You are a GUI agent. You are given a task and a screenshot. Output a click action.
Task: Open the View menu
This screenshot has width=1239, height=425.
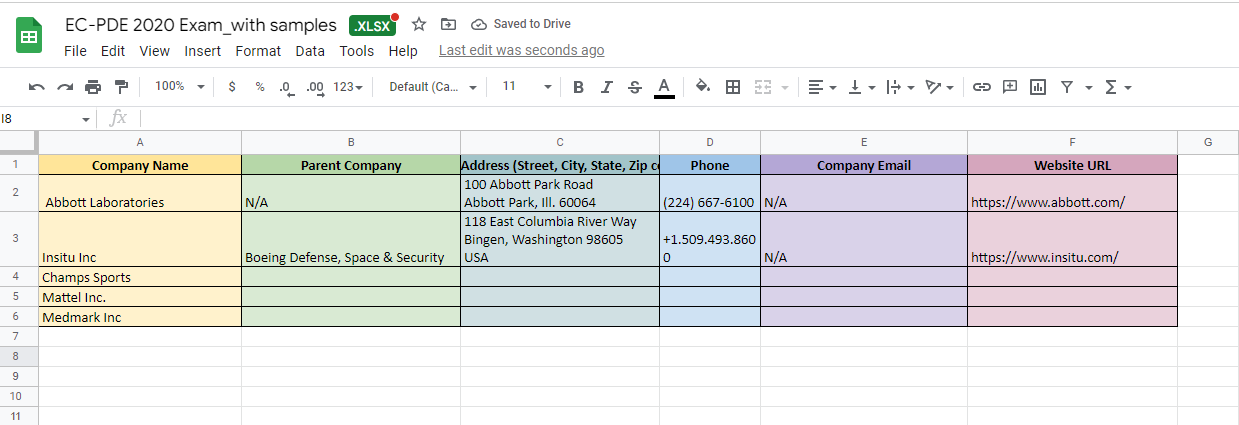click(154, 51)
